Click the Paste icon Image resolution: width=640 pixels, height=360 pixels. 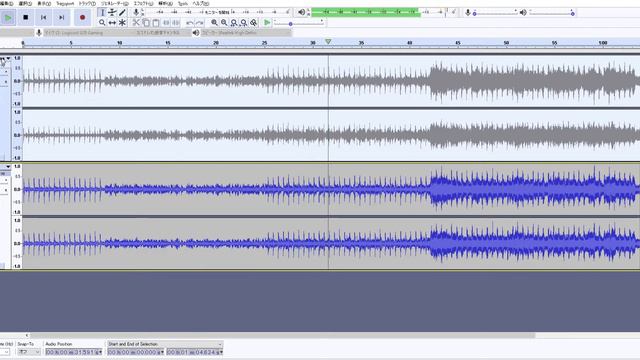[156, 23]
